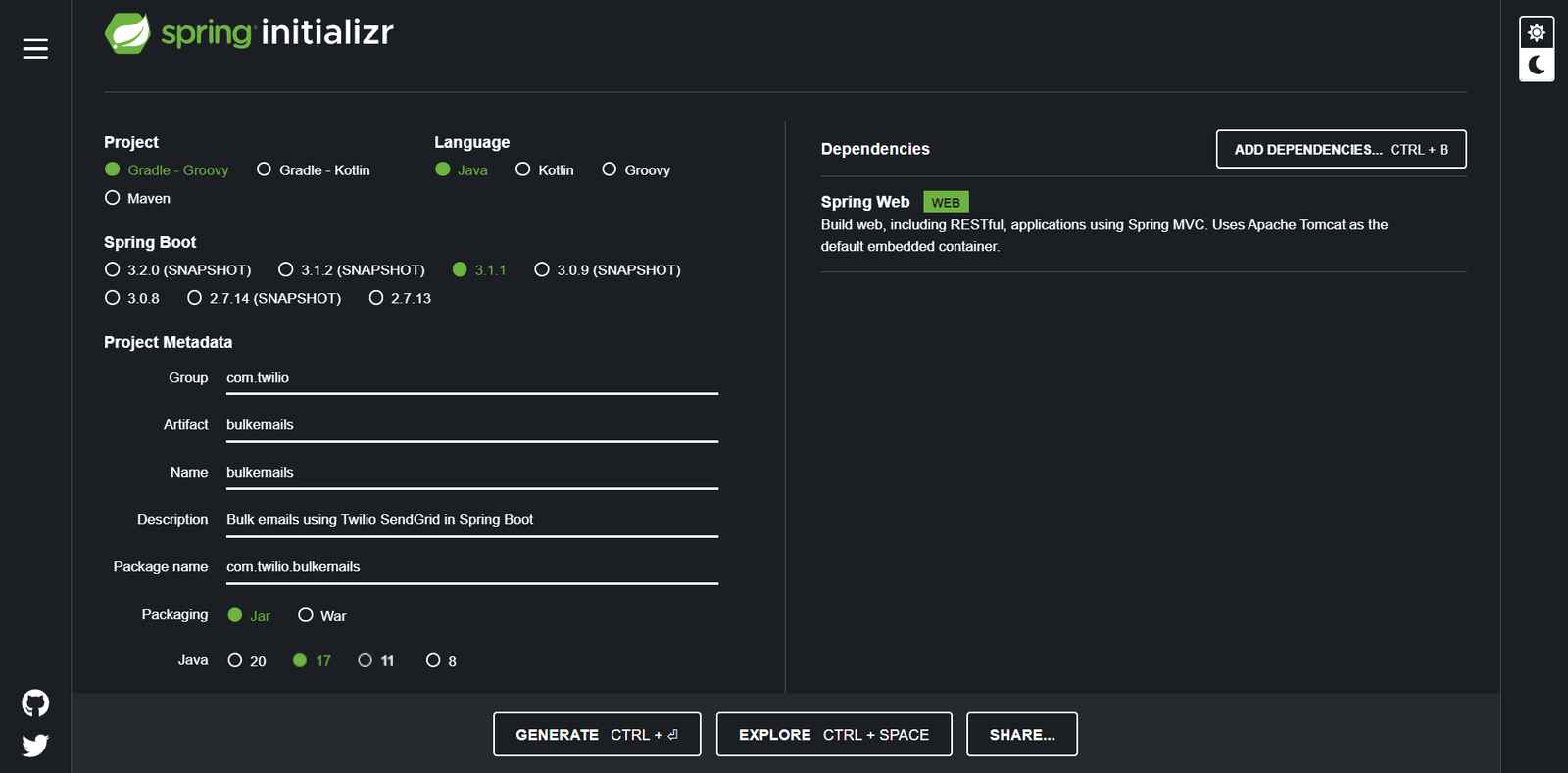Click the Spring Boot heading
Screen dimensions: 1568x773
150,242
